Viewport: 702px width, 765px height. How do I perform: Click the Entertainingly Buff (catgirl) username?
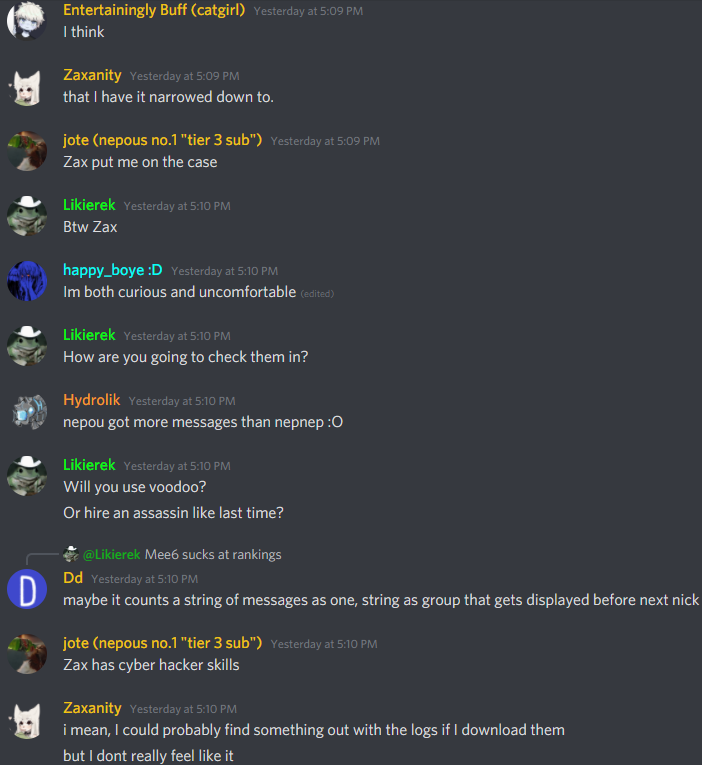tap(154, 10)
